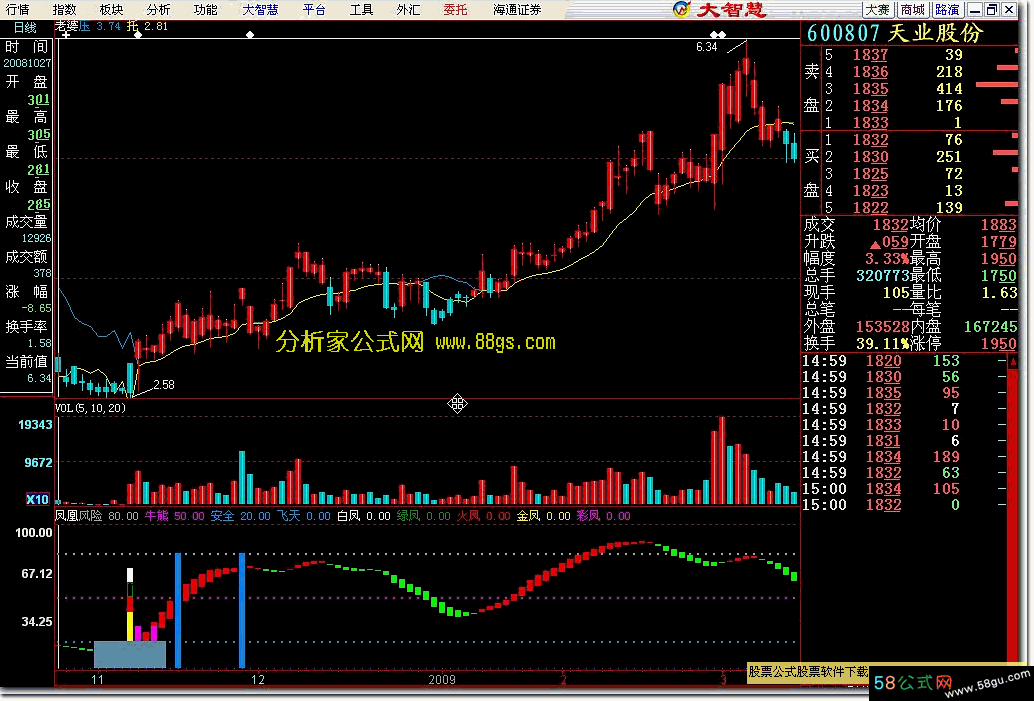Open the 指数 menu
This screenshot has height=701, width=1034.
click(x=65, y=9)
